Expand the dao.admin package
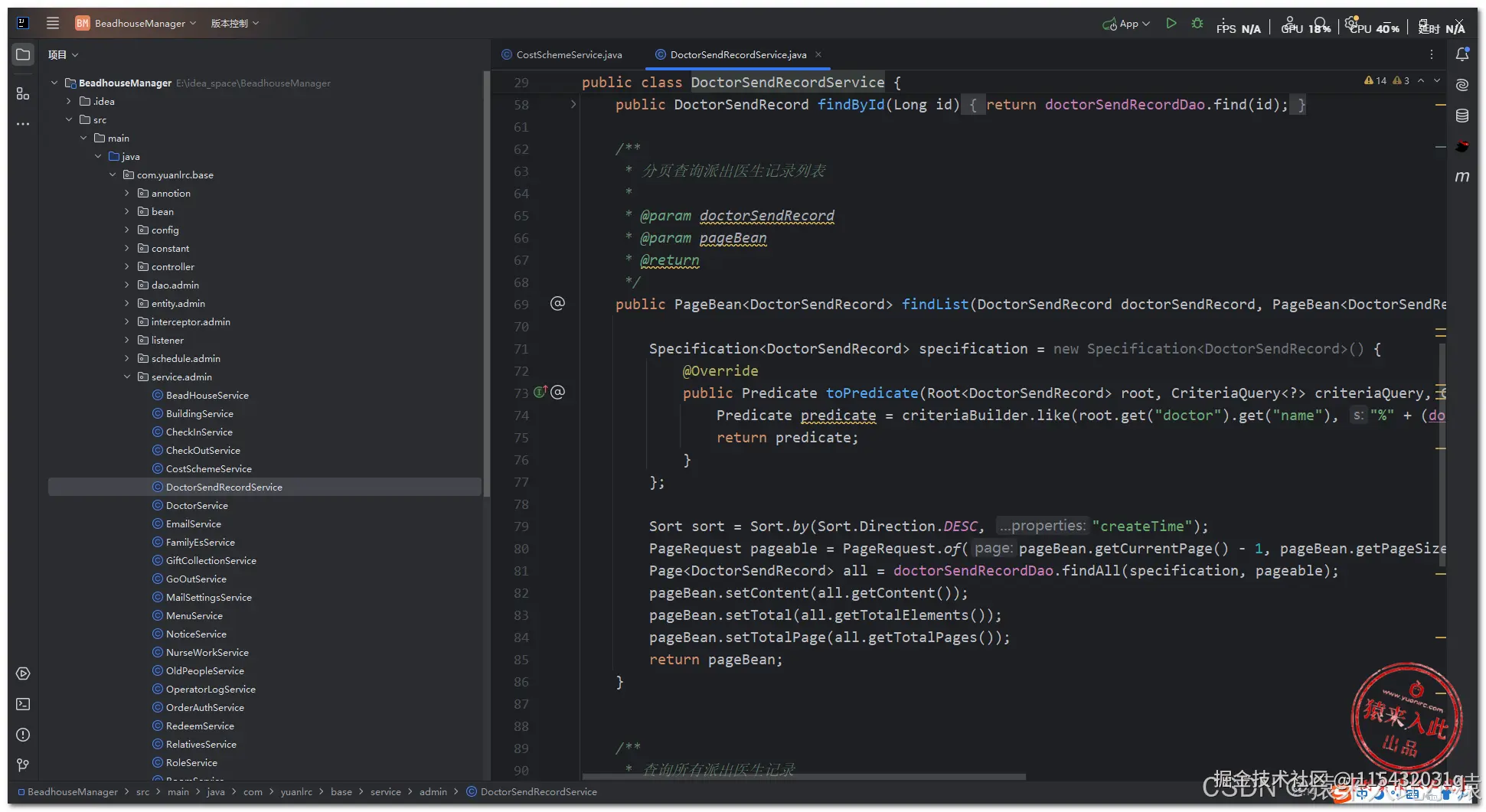The image size is (1486, 812). pos(127,285)
